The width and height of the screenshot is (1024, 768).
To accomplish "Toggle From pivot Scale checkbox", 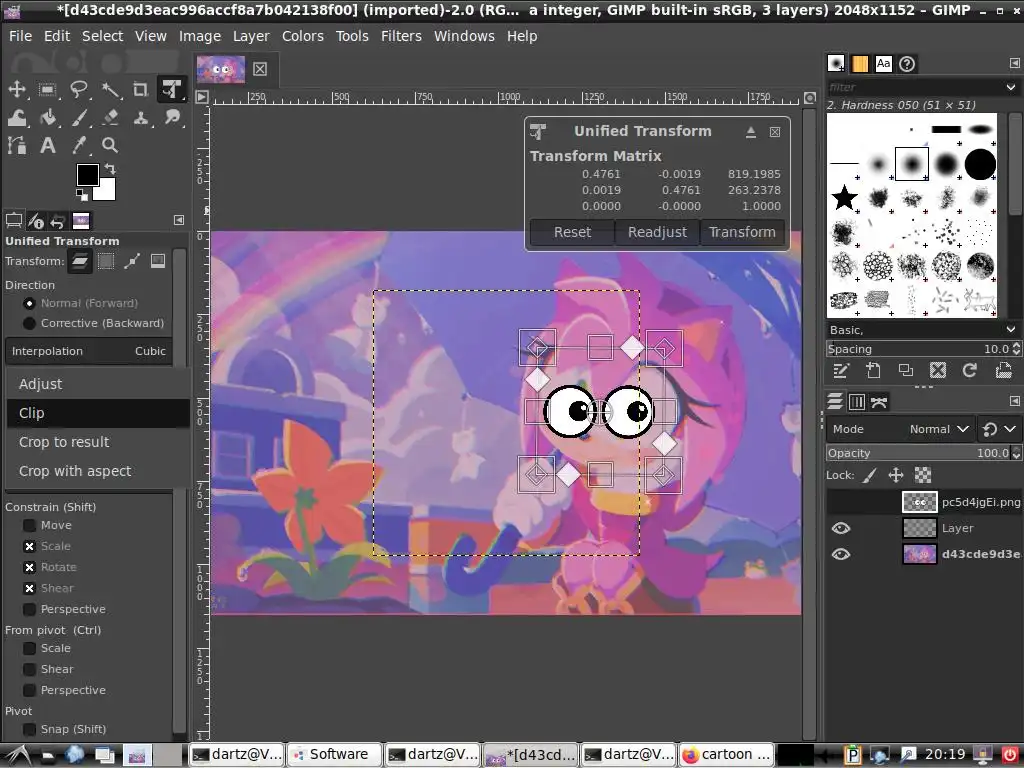I will click(29, 648).
